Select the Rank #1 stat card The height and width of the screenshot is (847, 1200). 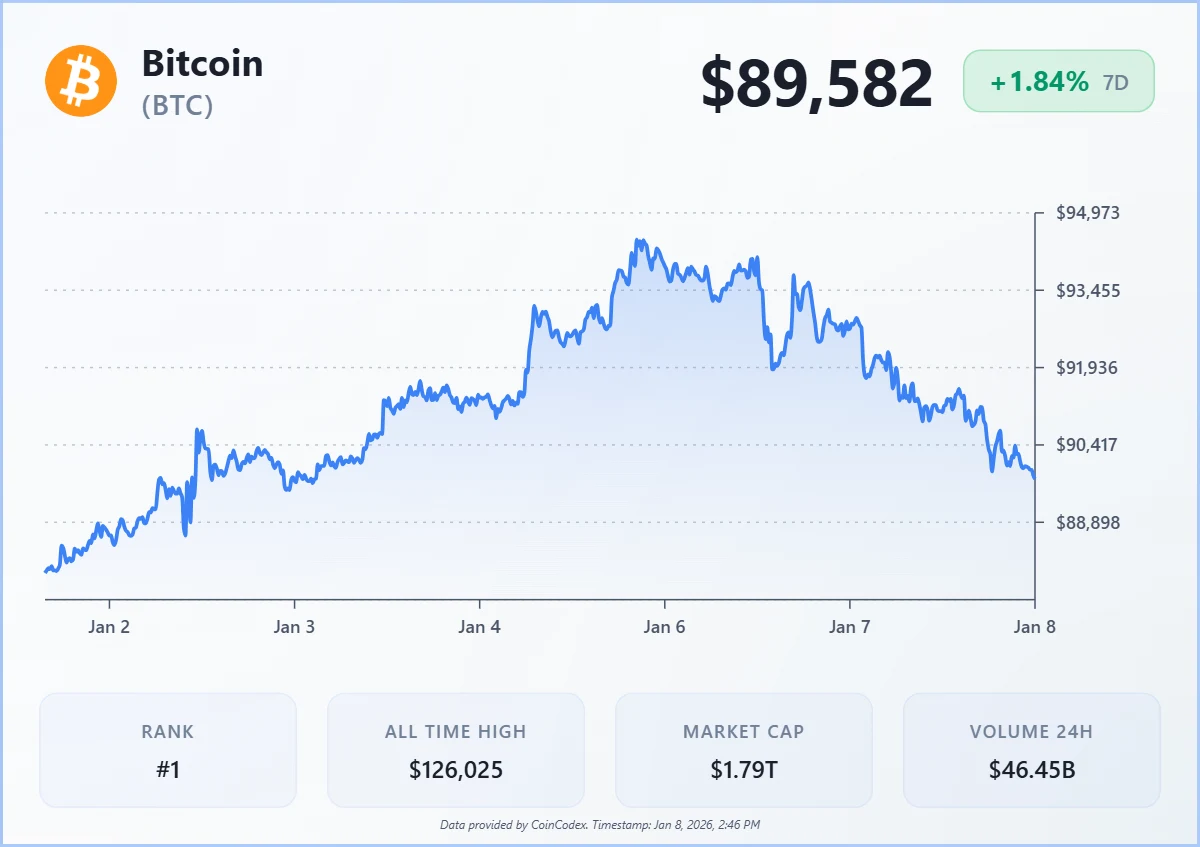point(168,750)
